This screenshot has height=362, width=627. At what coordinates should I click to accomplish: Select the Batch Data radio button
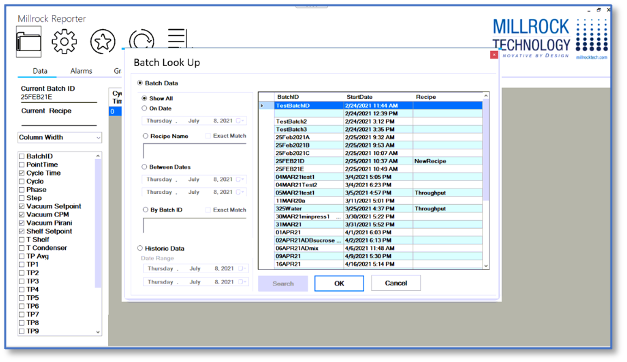pyautogui.click(x=140, y=83)
